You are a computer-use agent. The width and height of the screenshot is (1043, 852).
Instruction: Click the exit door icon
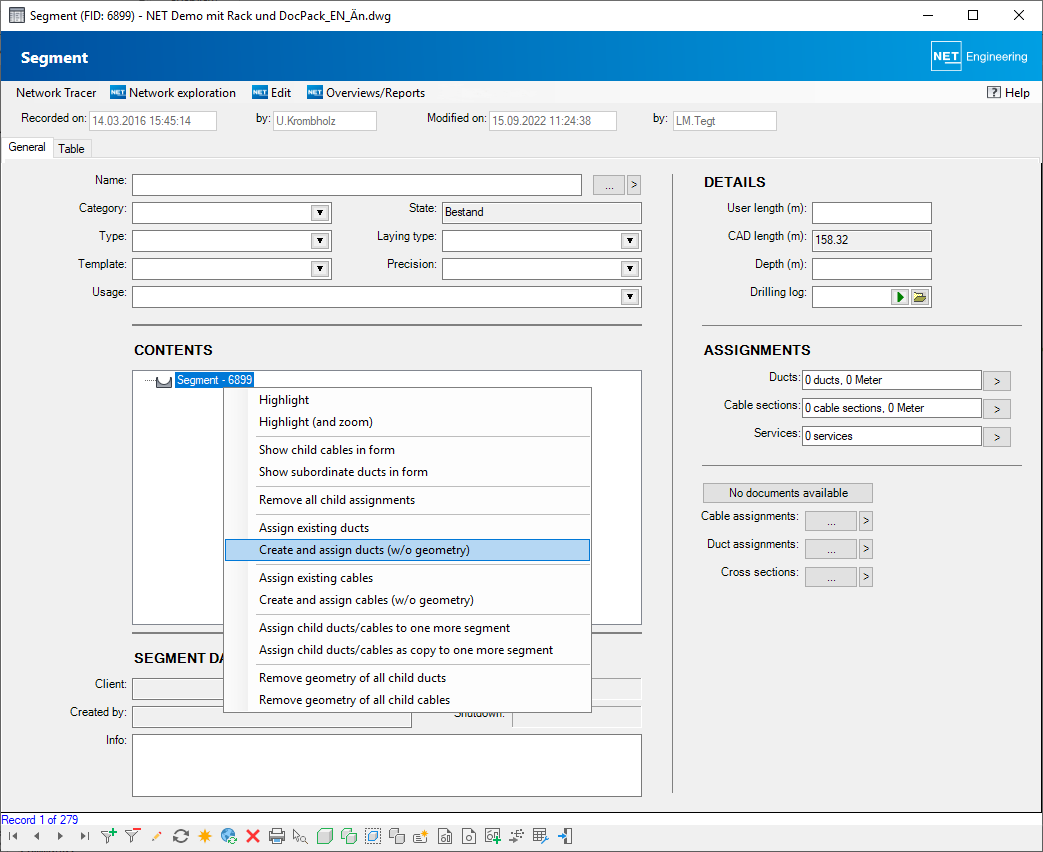[565, 836]
